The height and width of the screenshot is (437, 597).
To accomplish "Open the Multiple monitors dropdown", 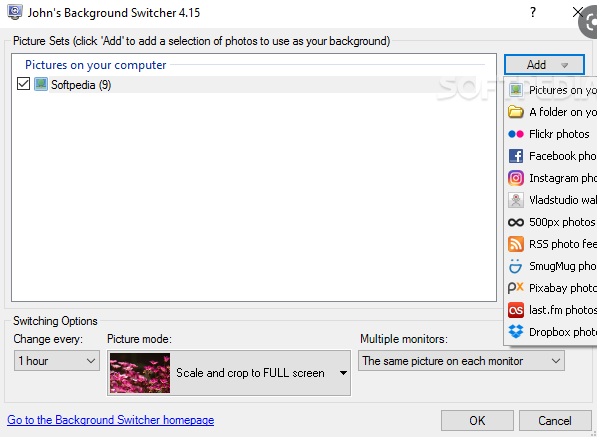I will [x=461, y=360].
